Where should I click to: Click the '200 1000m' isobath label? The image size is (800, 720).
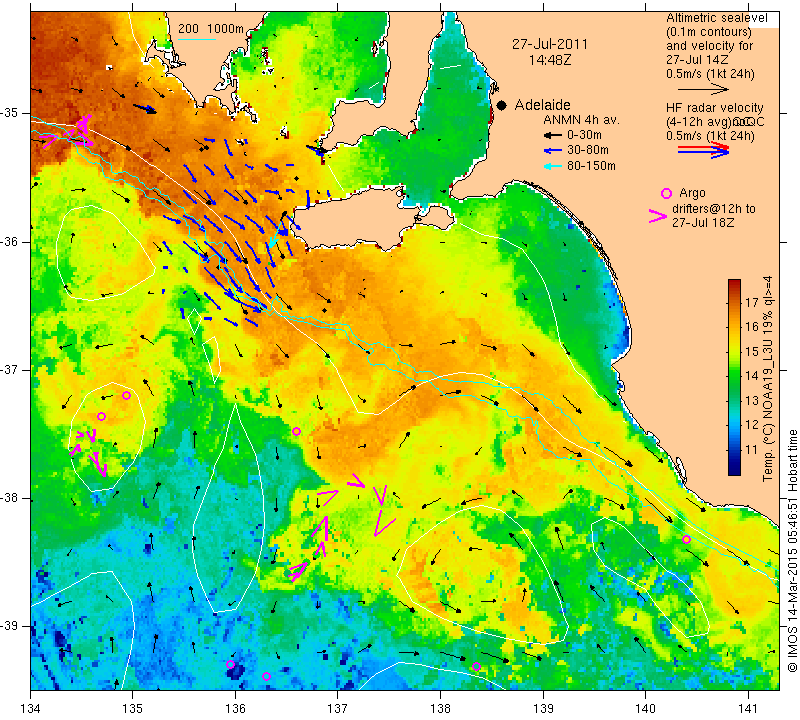pos(211,29)
